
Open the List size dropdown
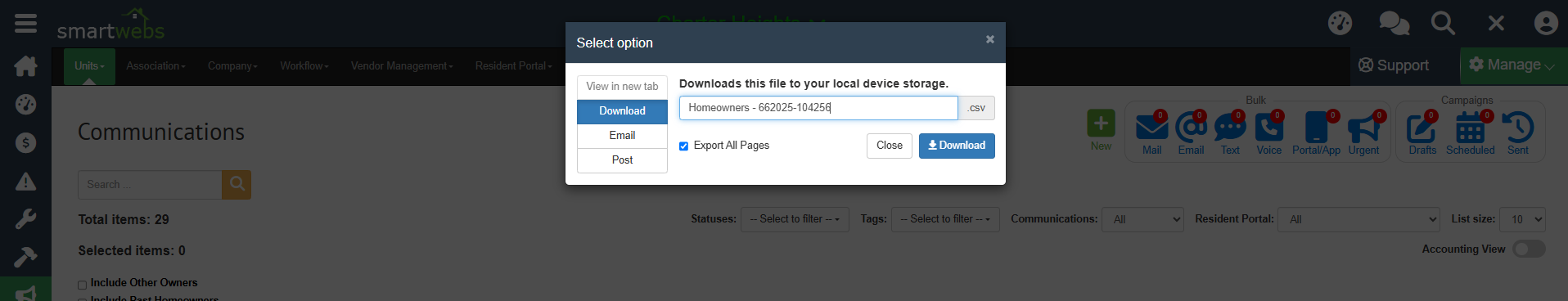click(x=1523, y=219)
